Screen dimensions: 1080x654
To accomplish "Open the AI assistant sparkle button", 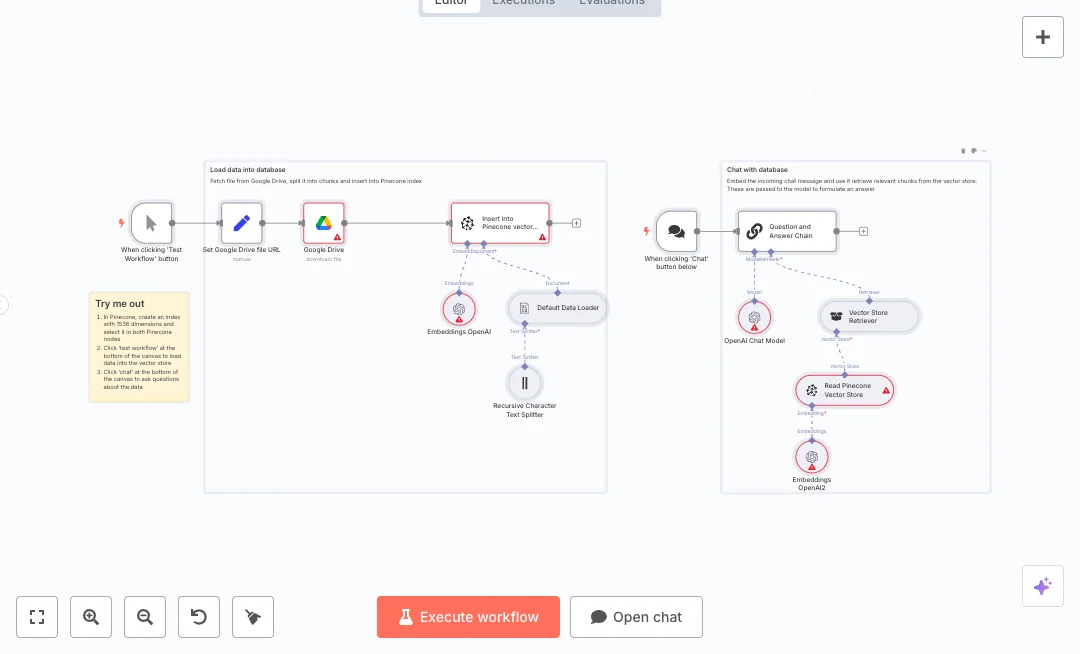I will coord(1042,586).
